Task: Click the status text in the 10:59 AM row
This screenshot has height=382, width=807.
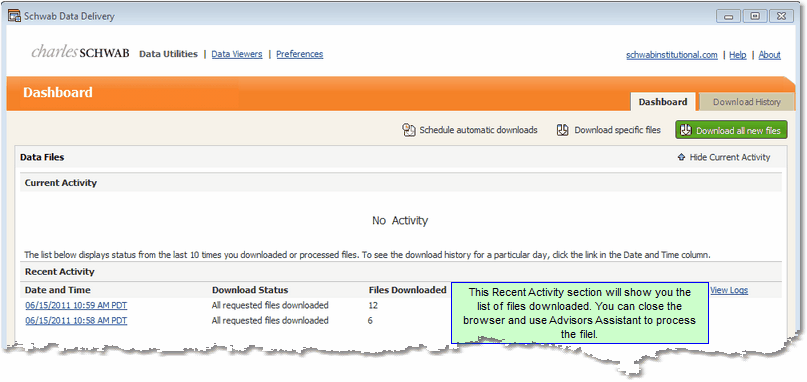Action: (270, 306)
